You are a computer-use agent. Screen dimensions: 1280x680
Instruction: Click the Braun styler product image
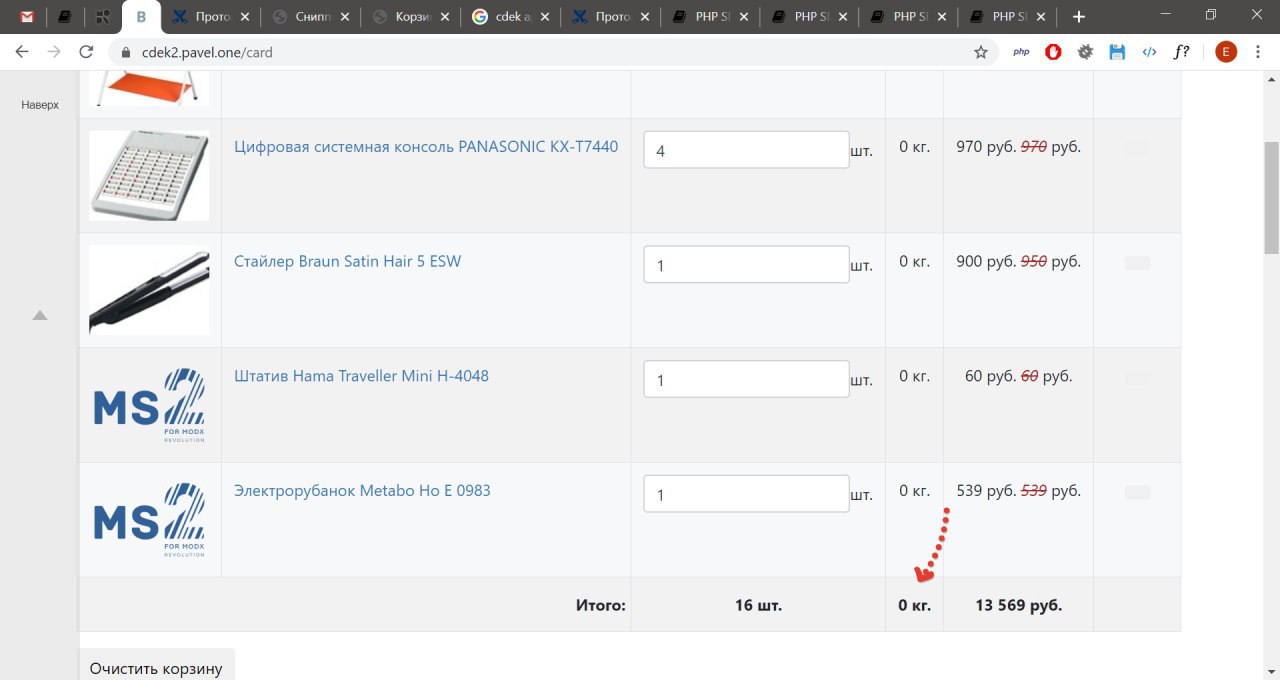[149, 291]
